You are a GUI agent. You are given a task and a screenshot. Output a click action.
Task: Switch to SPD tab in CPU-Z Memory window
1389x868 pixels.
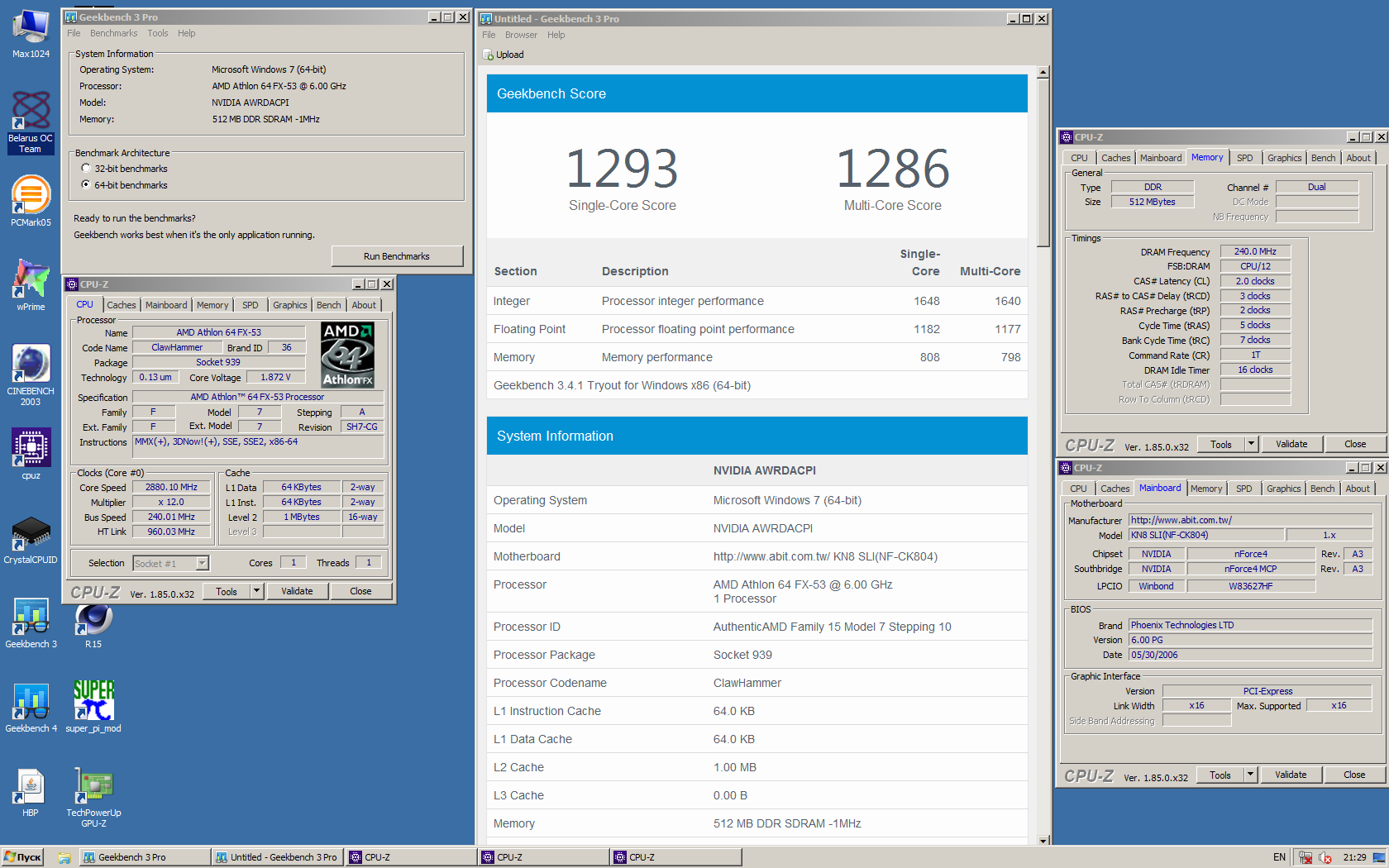tap(1244, 158)
